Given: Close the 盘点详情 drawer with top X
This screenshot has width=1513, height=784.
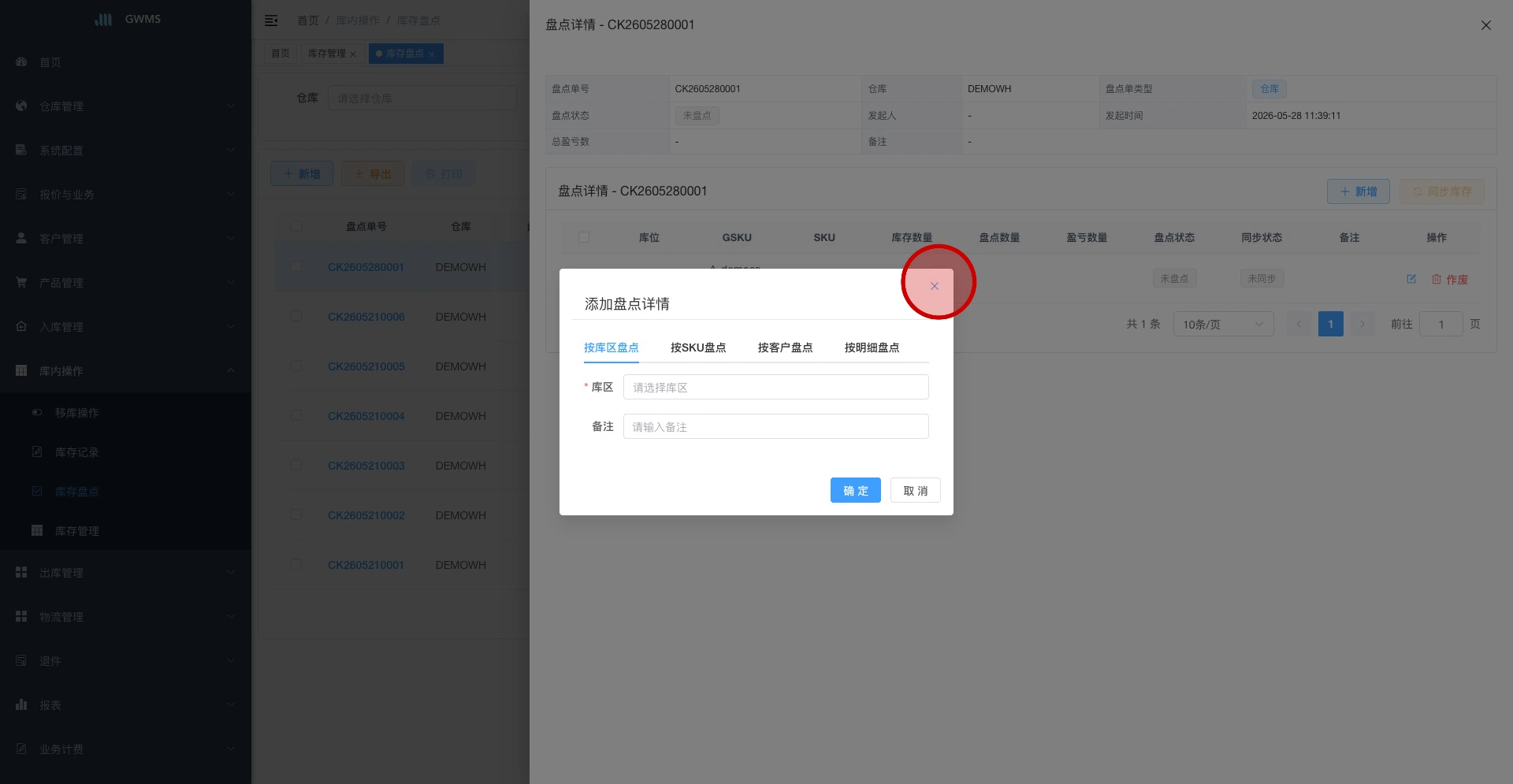Looking at the screenshot, I should click(x=1486, y=25).
